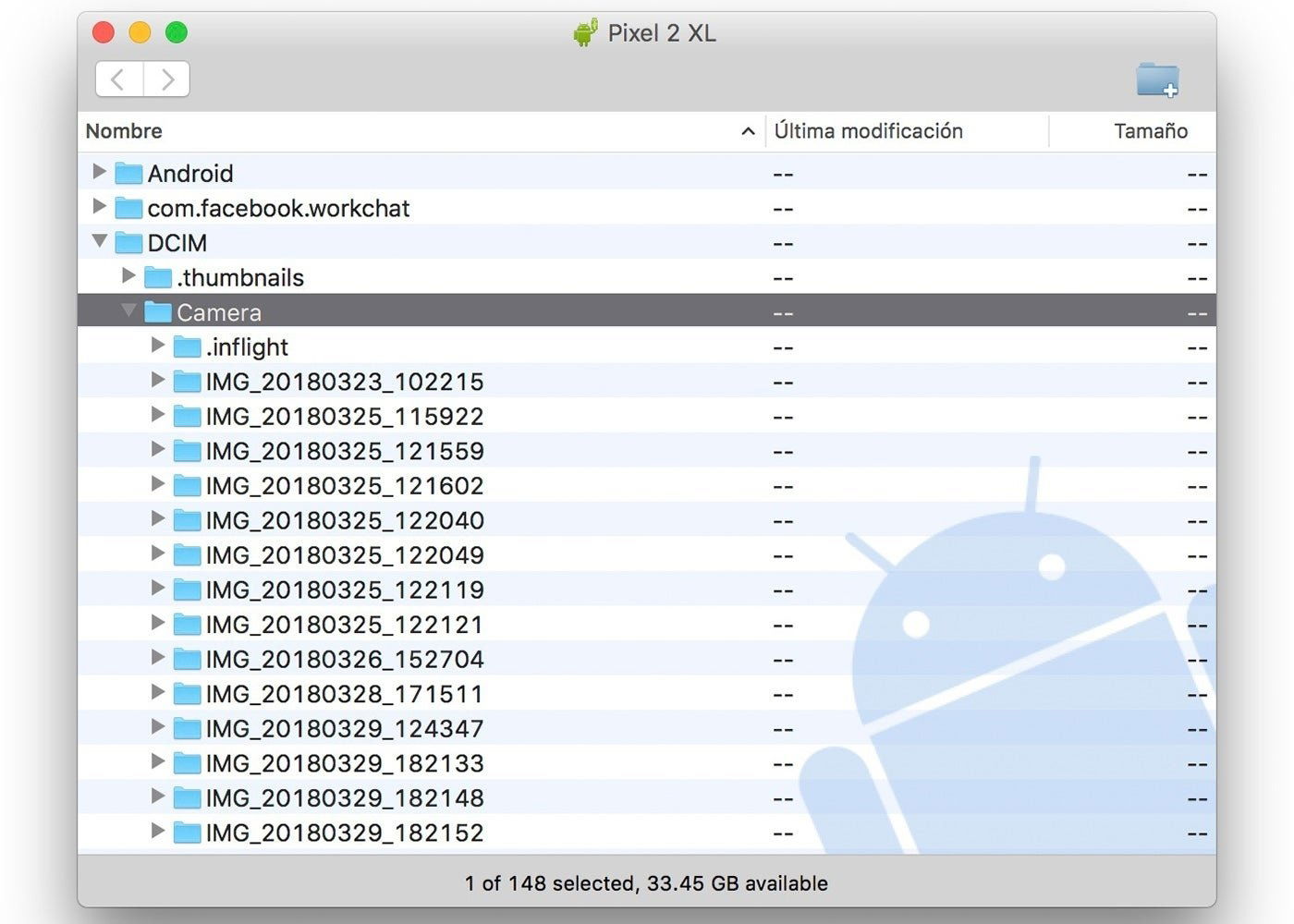
Task: Expand the .inflight folder
Action: click(x=158, y=346)
